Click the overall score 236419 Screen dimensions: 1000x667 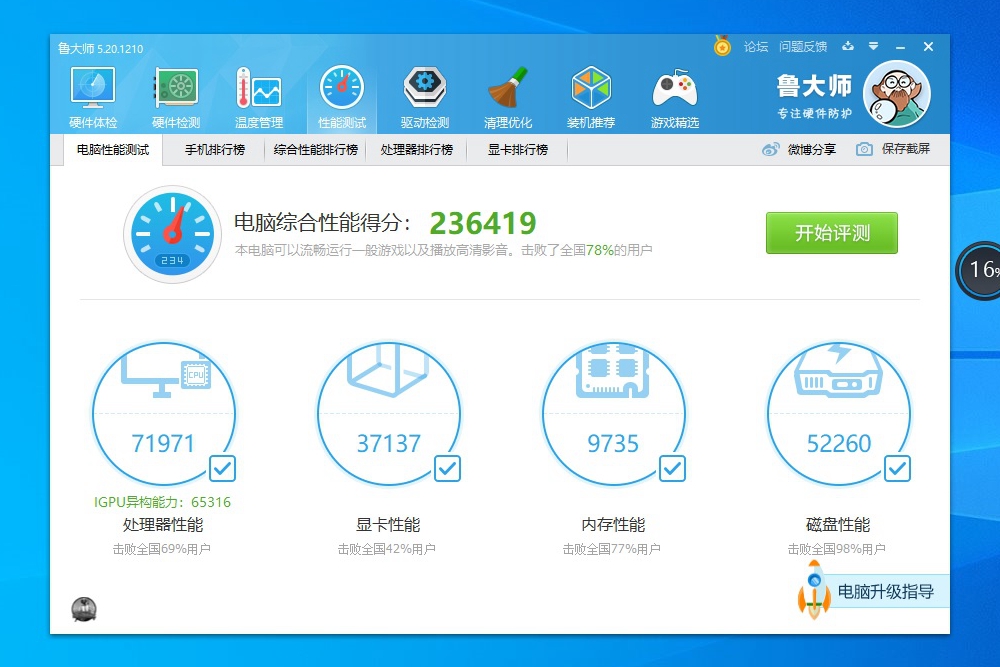coord(483,223)
